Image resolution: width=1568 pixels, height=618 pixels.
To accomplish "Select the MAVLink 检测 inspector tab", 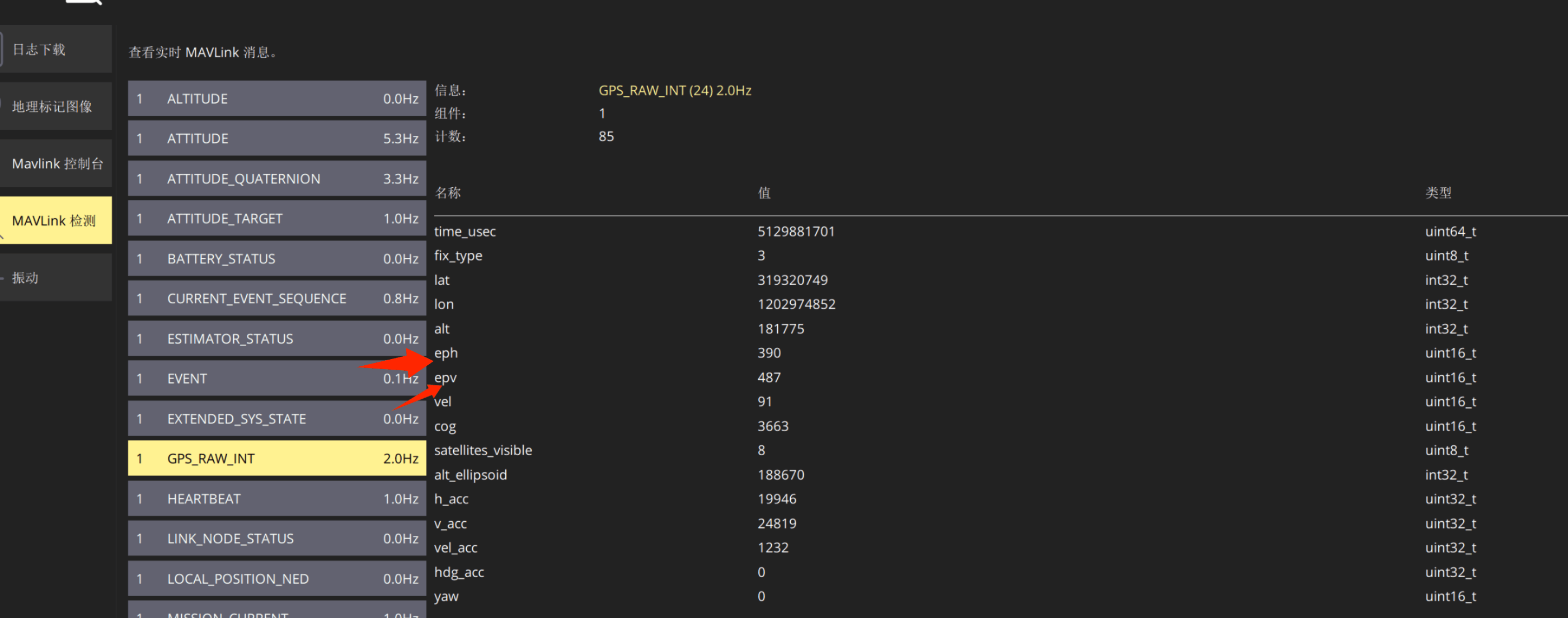I will click(55, 220).
